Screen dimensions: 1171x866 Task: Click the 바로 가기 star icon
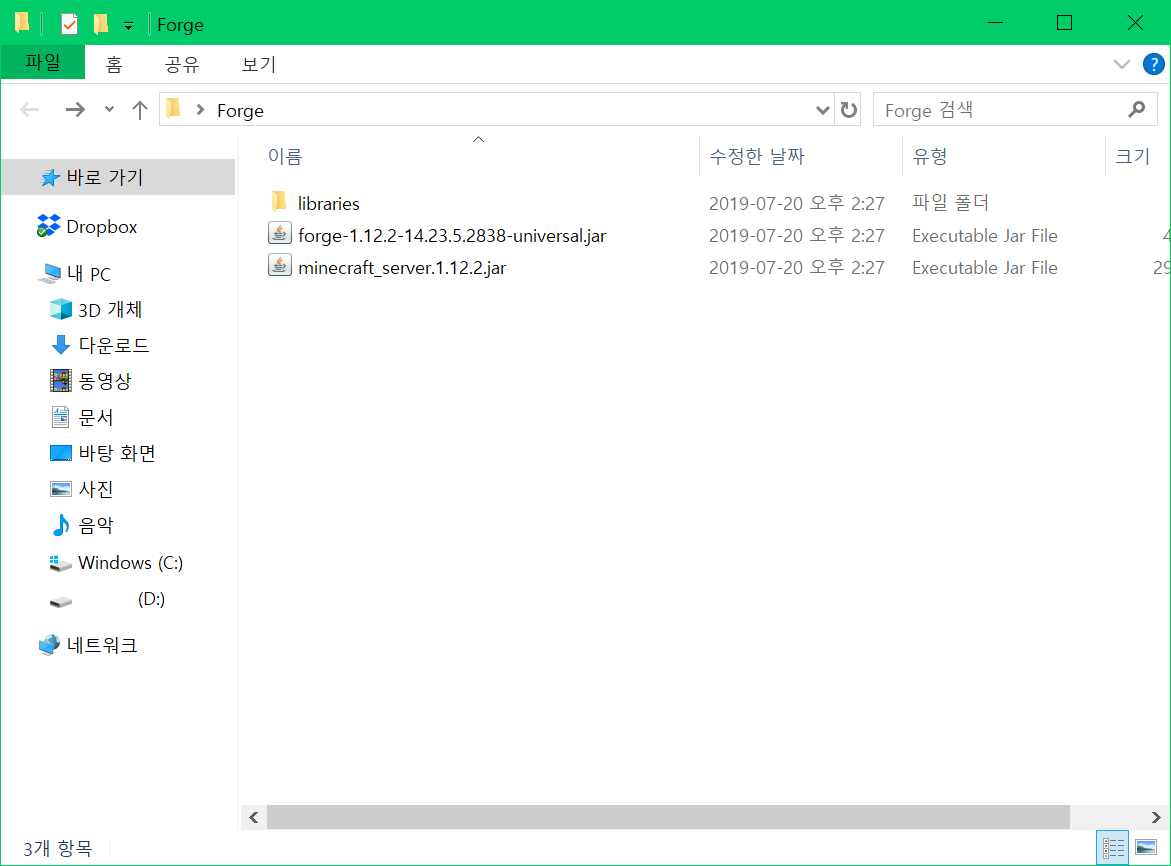[49, 178]
